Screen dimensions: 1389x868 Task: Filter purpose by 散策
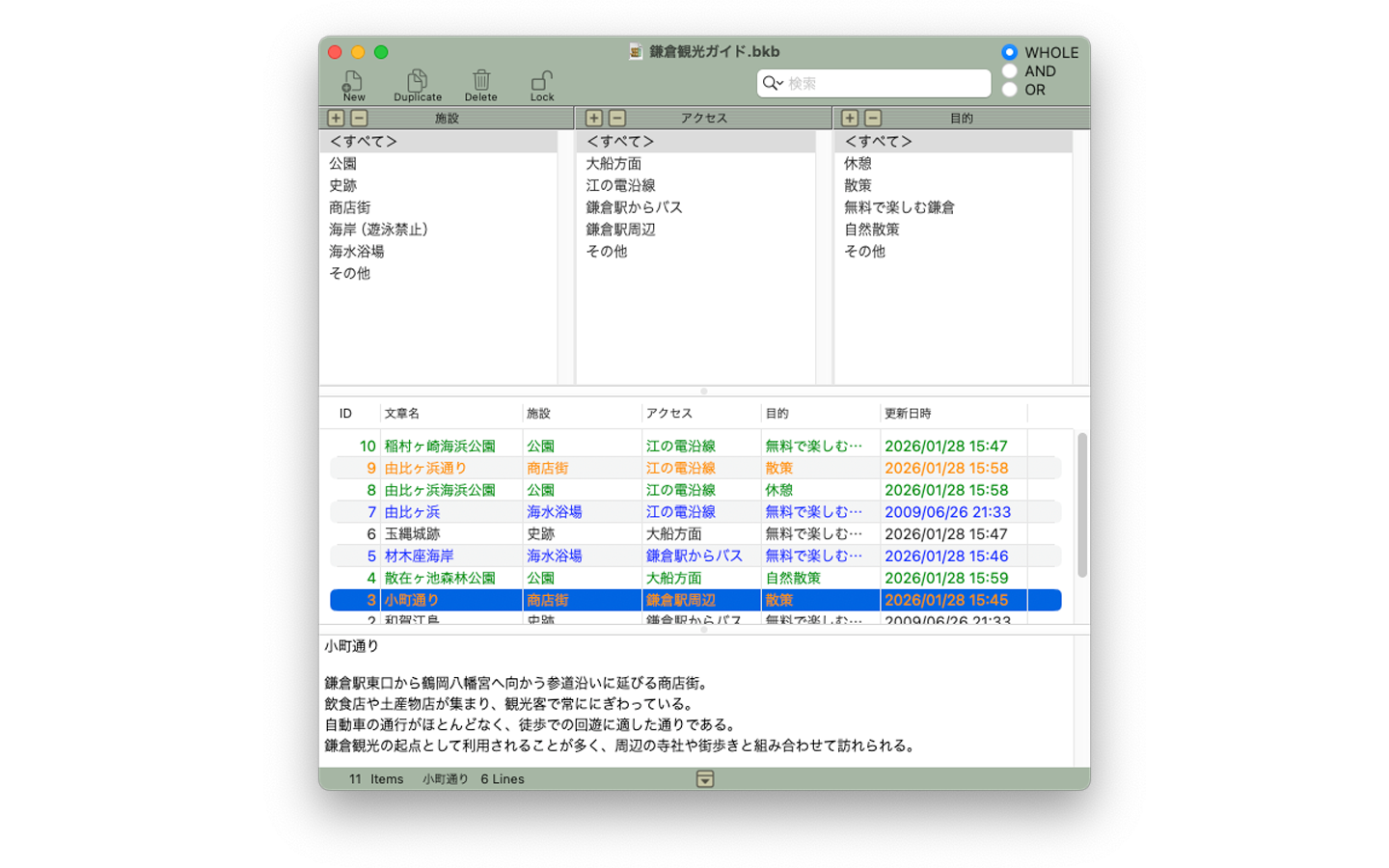[x=953, y=186]
